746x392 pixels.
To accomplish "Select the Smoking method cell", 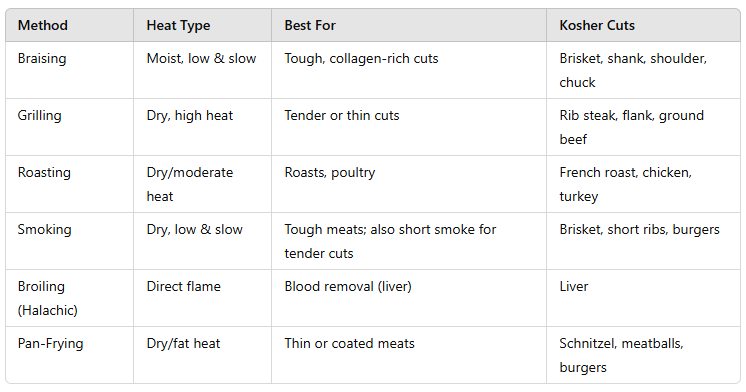I will click(x=69, y=241).
